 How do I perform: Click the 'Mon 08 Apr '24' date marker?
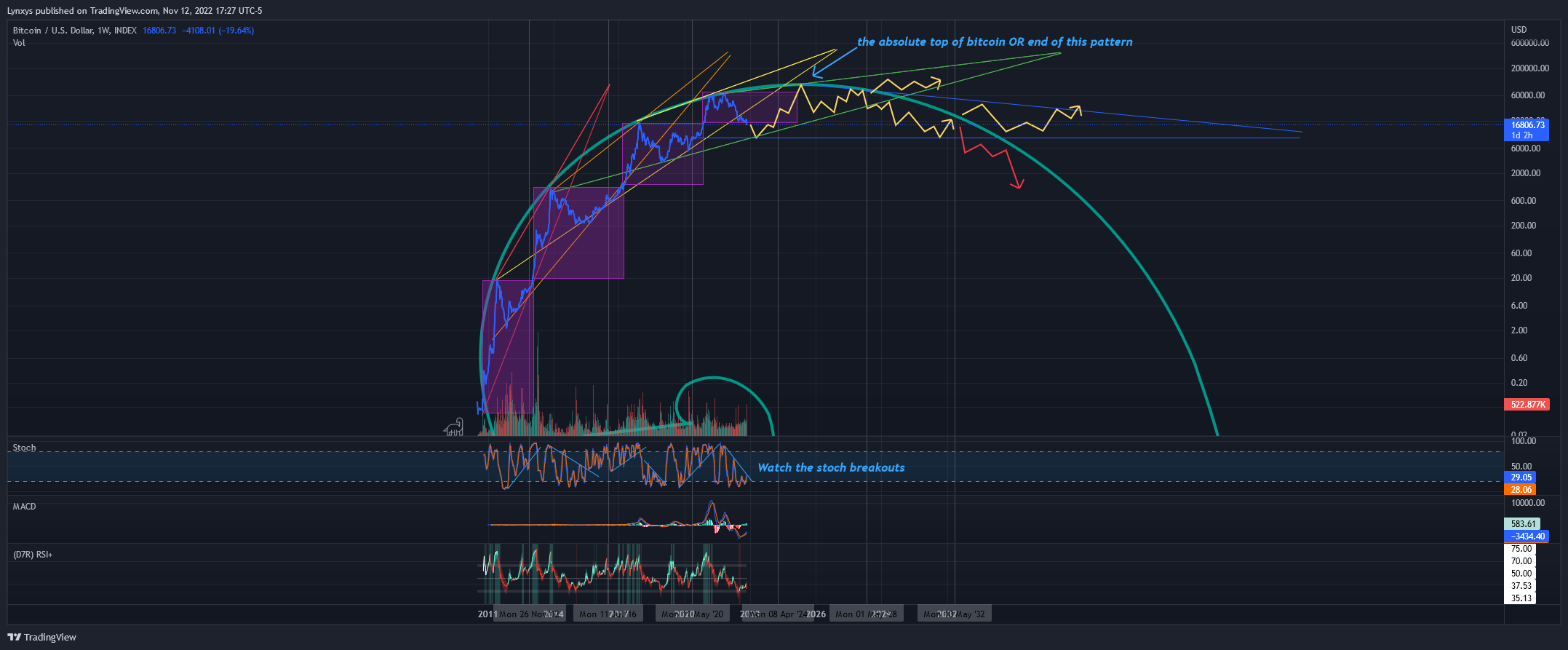click(x=779, y=614)
